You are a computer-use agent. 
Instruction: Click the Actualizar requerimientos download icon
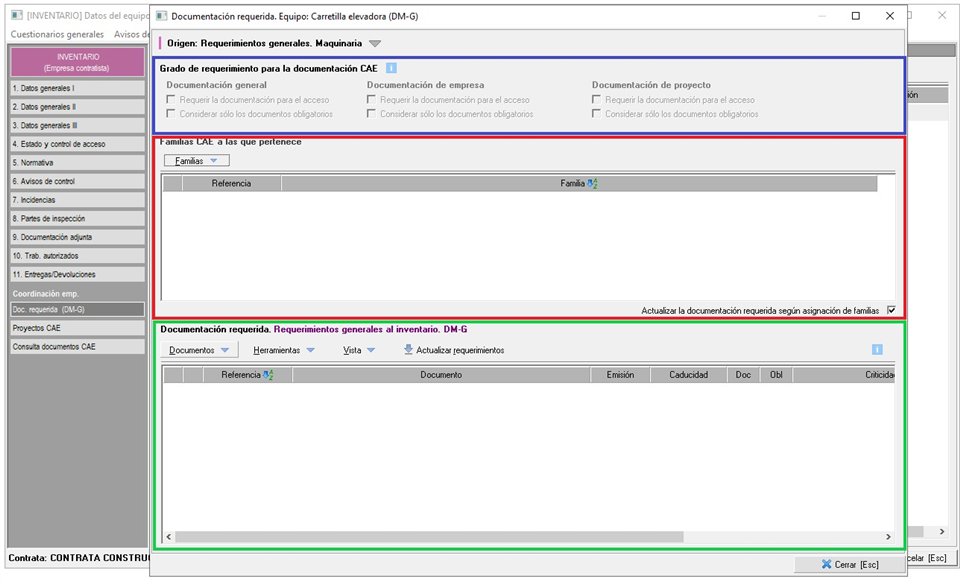[x=408, y=350]
